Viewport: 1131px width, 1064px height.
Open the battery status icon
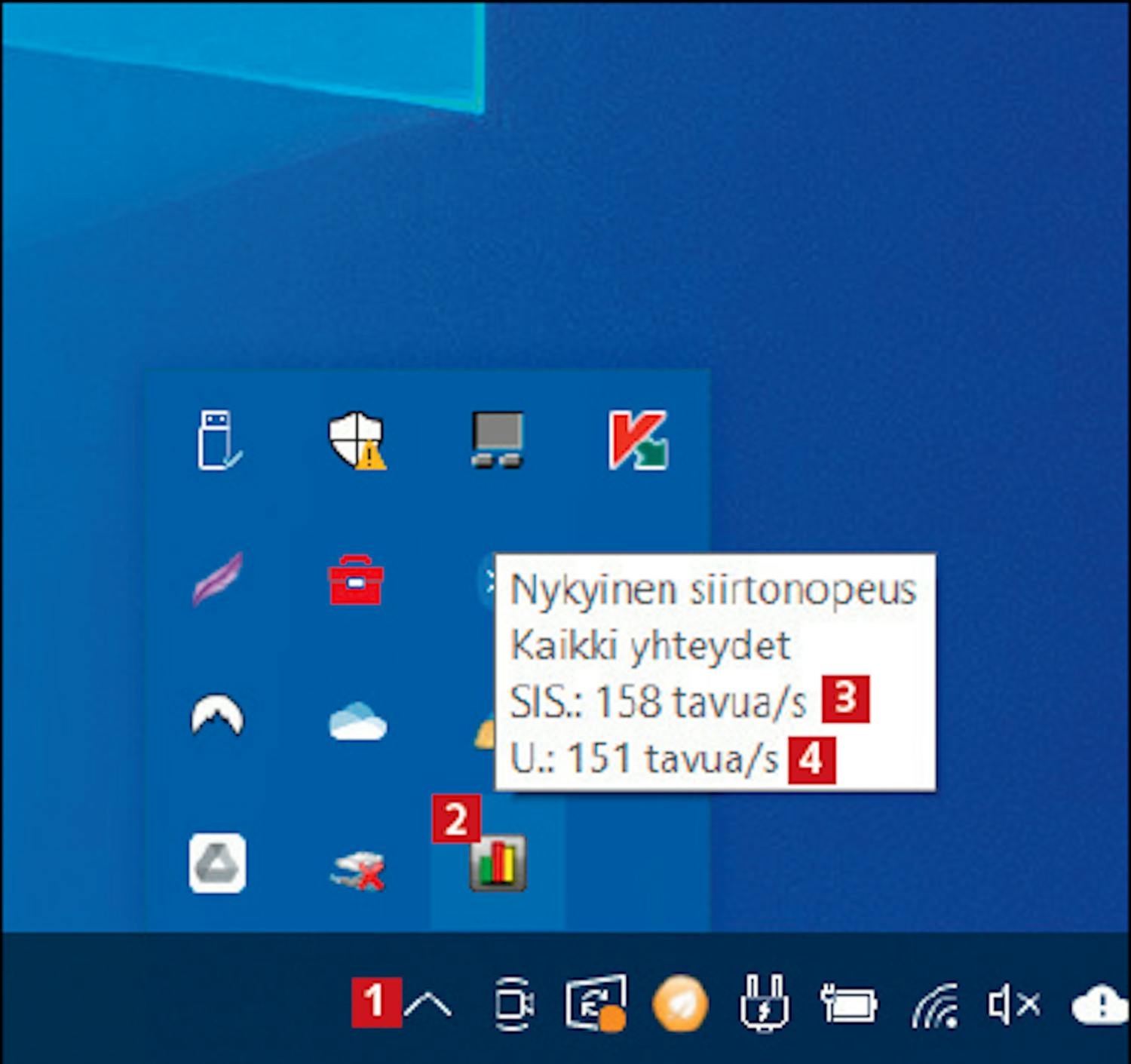848,1004
